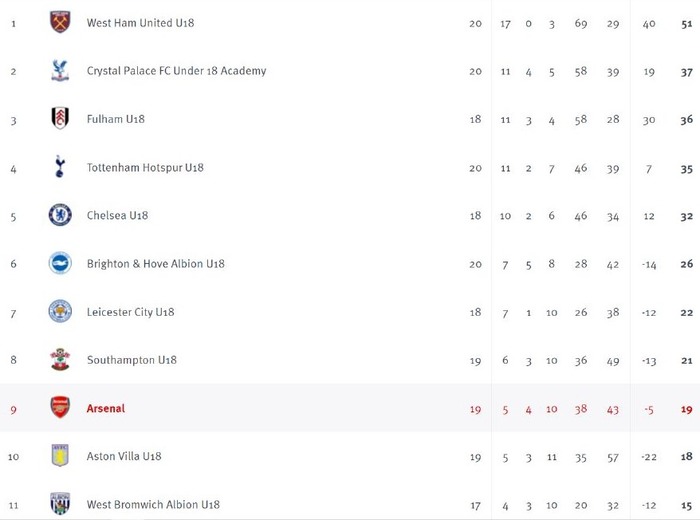Select the Aston Villa crest icon
700x520 pixels.
60,456
